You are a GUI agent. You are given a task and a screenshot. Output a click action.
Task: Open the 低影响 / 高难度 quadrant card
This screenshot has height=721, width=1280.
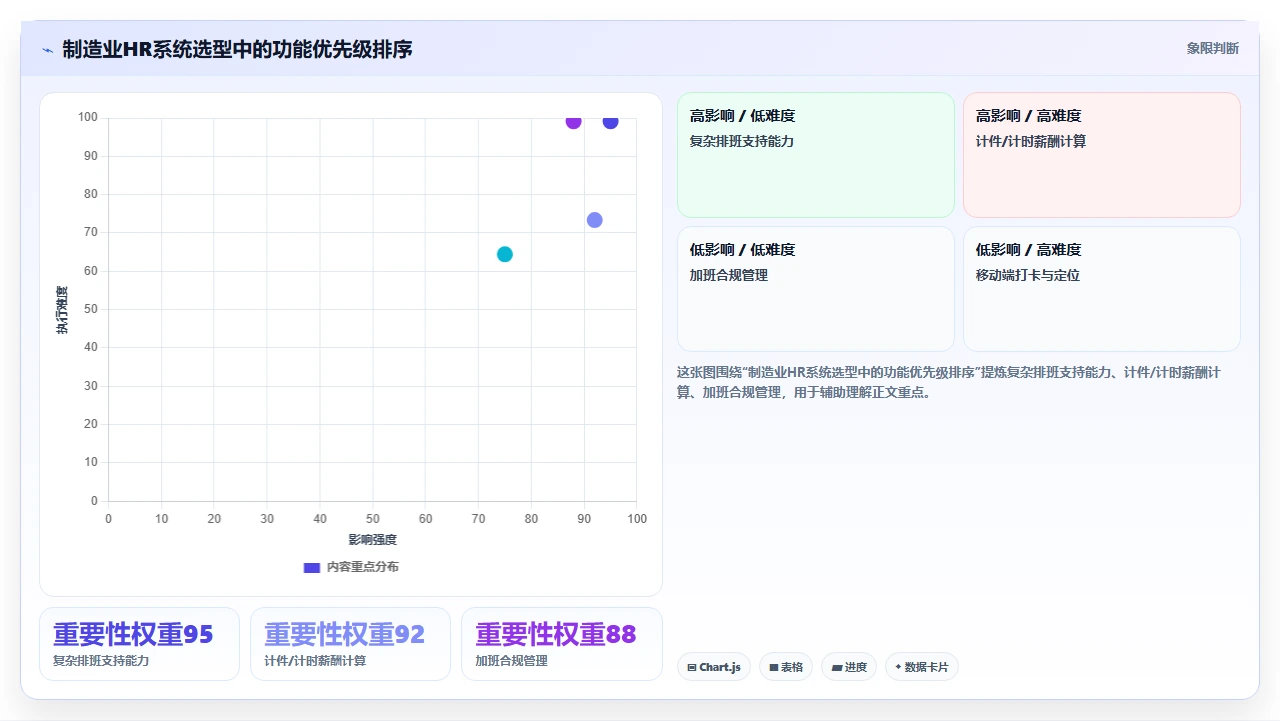click(1102, 289)
